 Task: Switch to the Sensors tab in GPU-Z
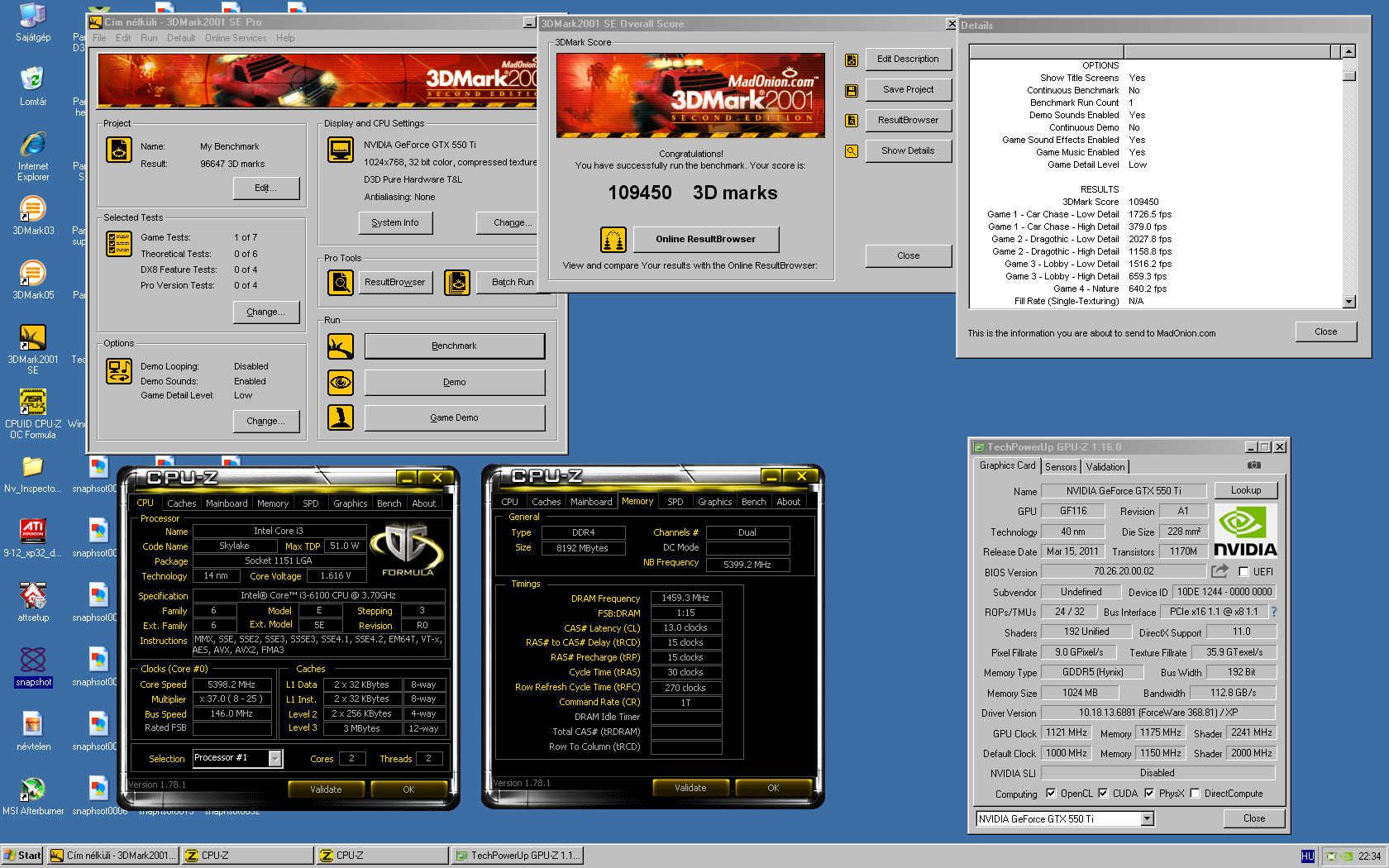click(1061, 467)
